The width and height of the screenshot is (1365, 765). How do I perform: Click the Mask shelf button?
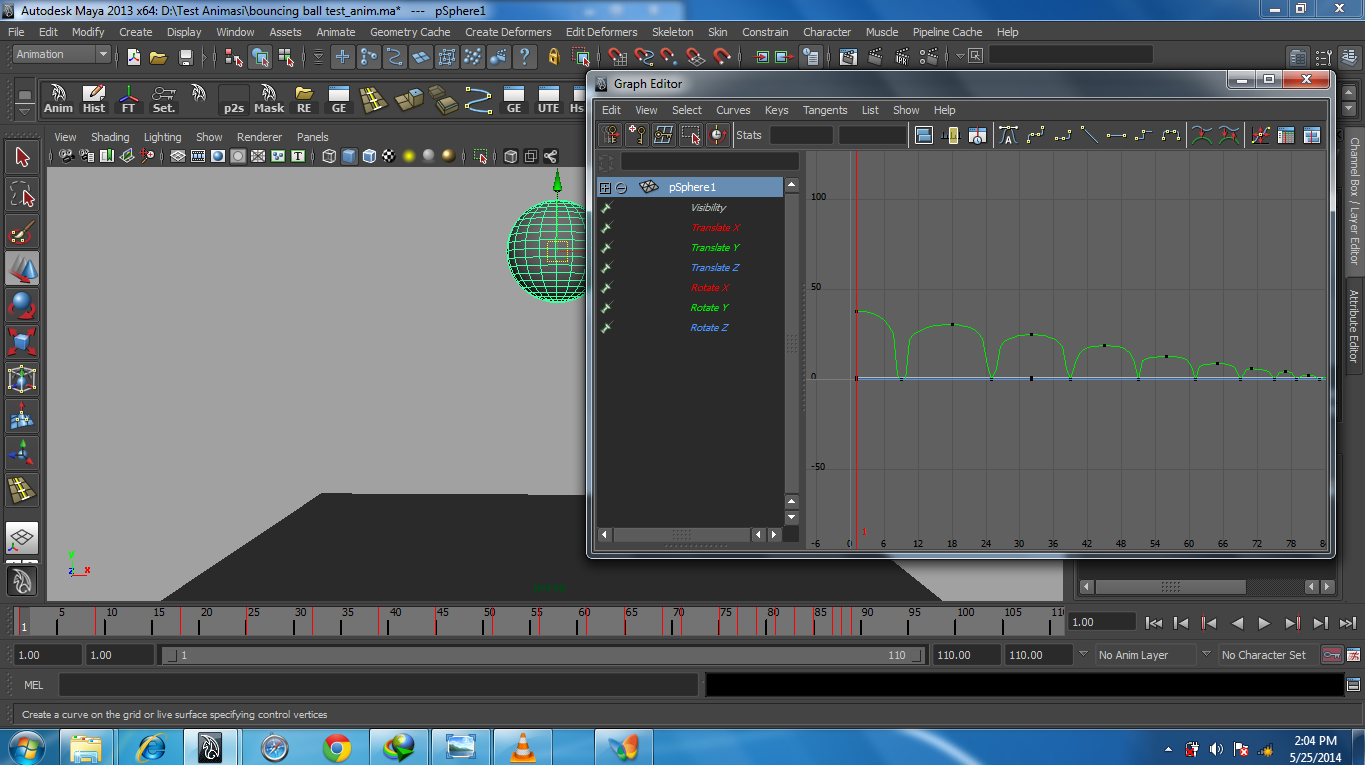tap(268, 100)
